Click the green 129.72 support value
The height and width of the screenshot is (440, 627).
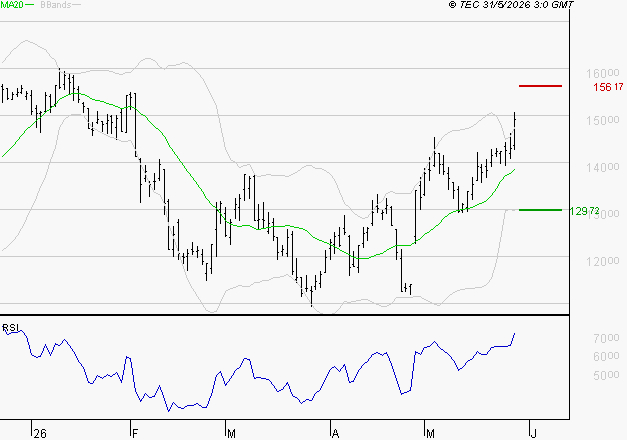coord(584,211)
